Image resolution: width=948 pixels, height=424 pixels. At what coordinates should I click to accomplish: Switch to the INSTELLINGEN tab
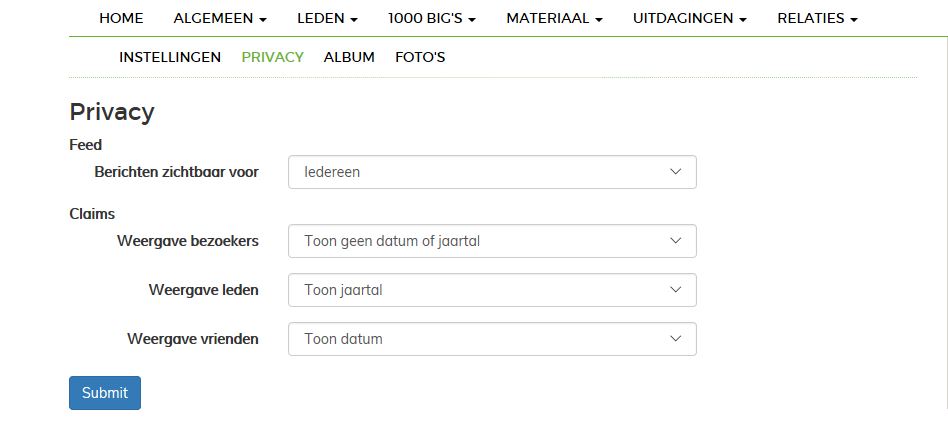pos(170,57)
